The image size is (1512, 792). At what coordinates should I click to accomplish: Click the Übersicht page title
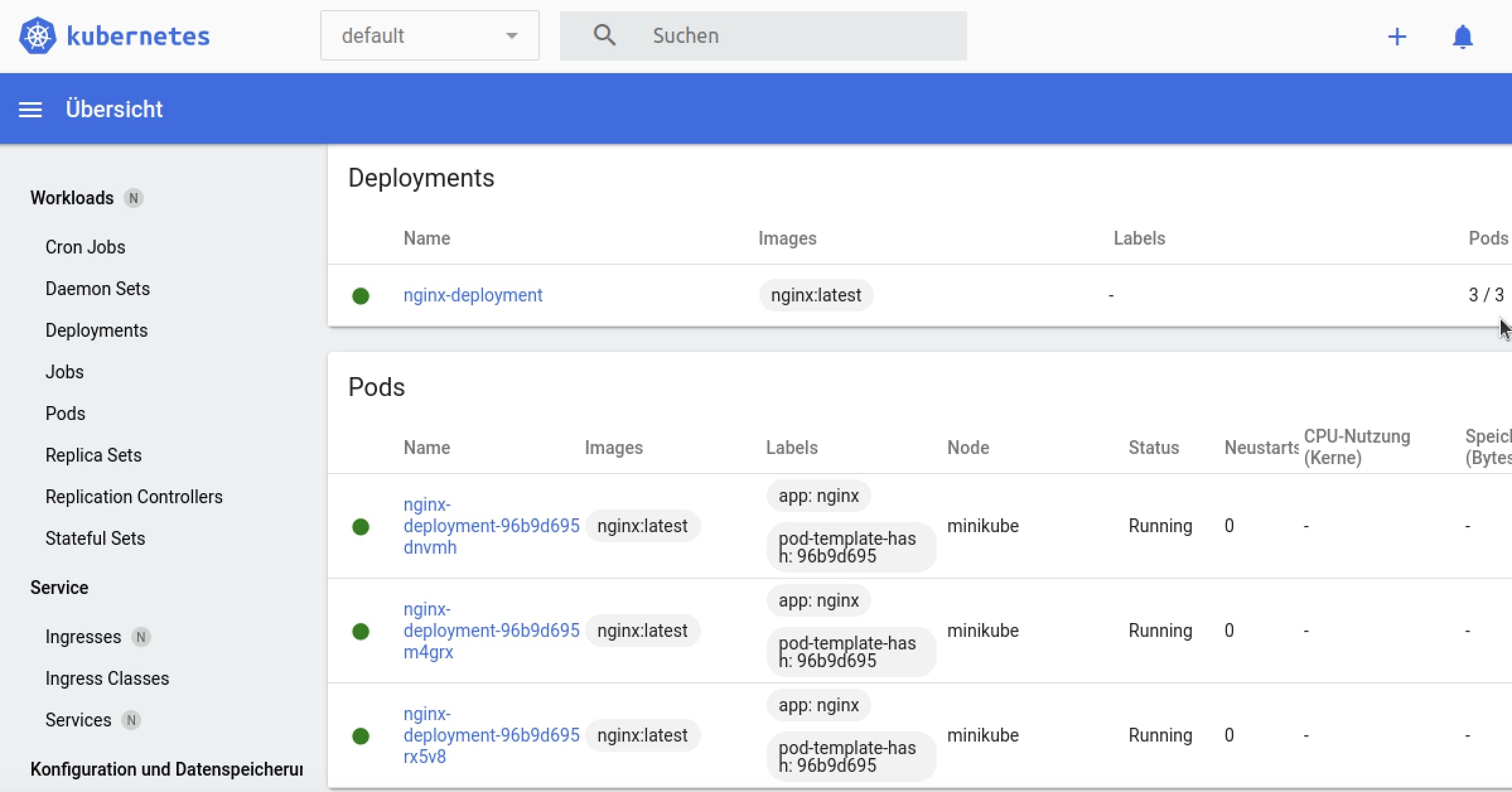coord(114,109)
